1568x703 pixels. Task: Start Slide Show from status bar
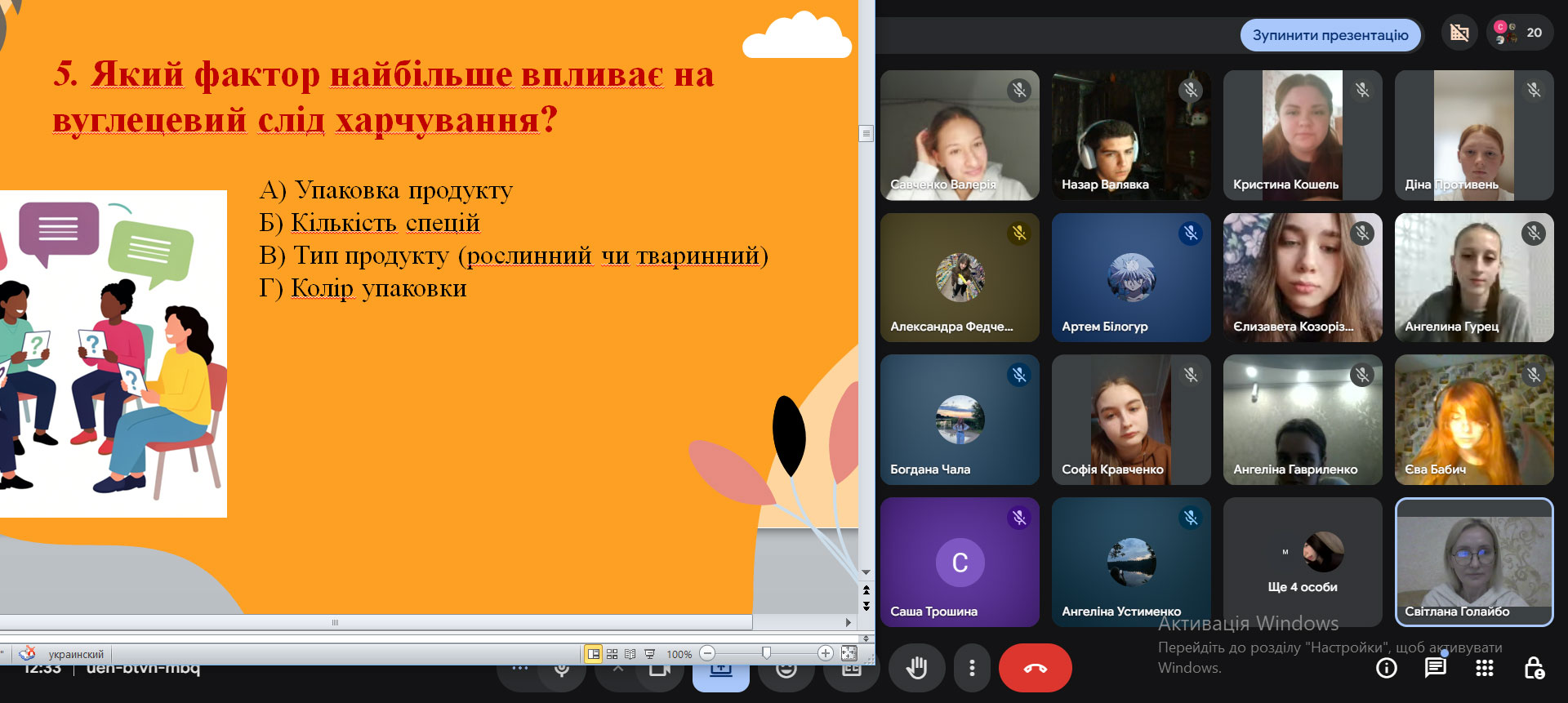coord(649,654)
